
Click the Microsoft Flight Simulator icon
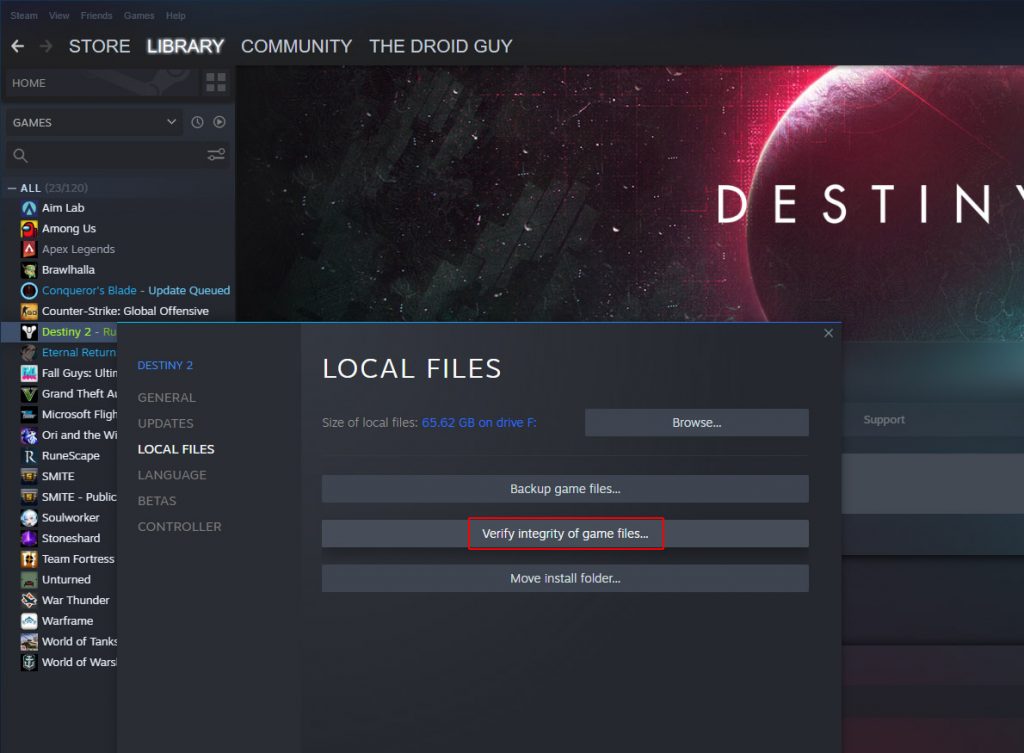29,415
